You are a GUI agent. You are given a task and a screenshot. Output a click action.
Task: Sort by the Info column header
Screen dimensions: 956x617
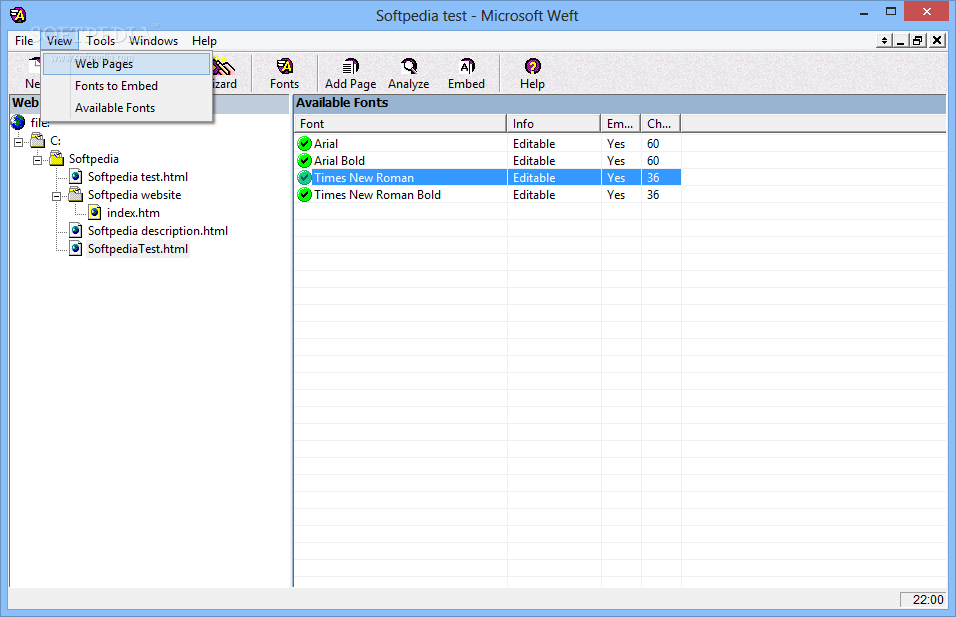554,124
